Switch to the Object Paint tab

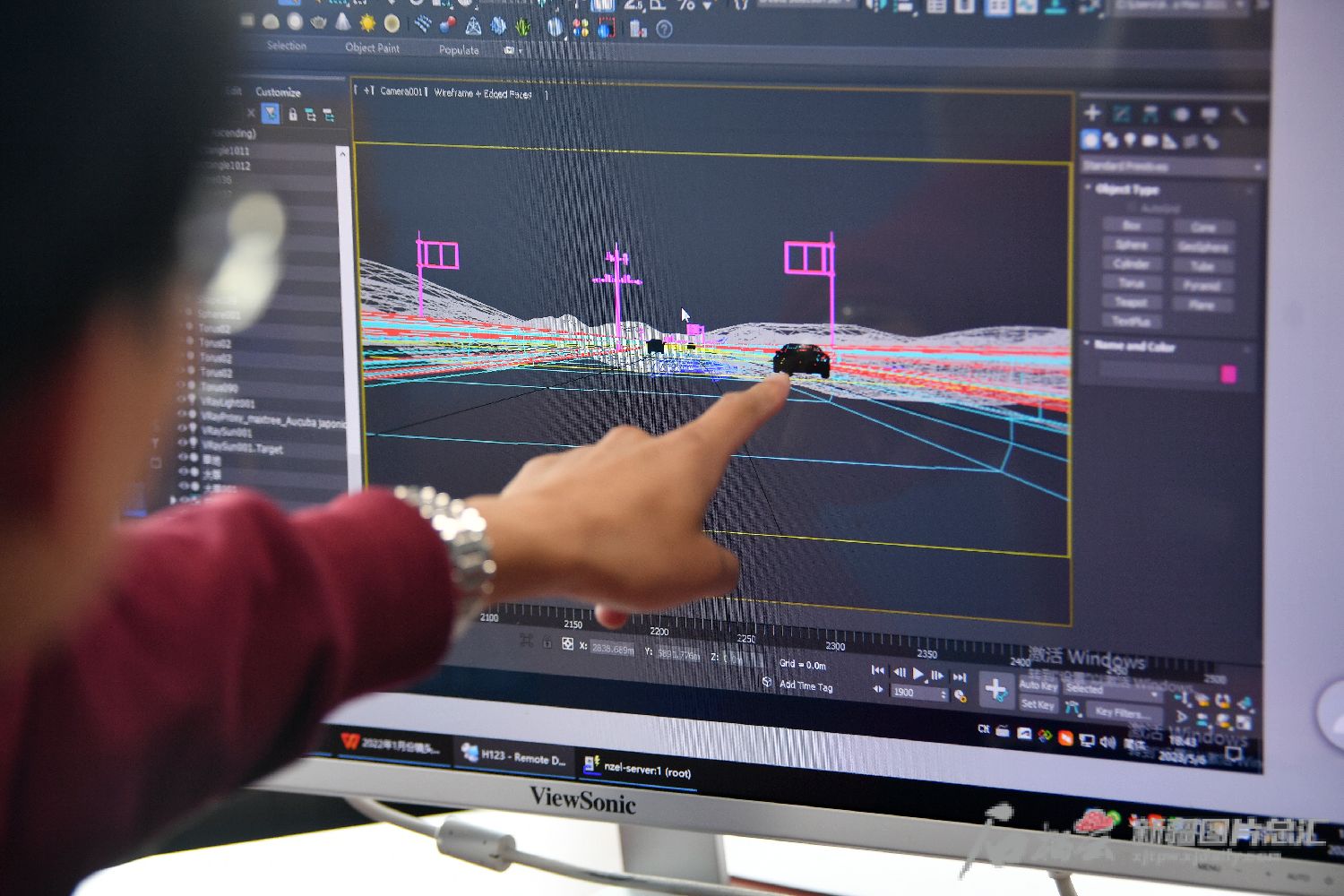pos(373,47)
